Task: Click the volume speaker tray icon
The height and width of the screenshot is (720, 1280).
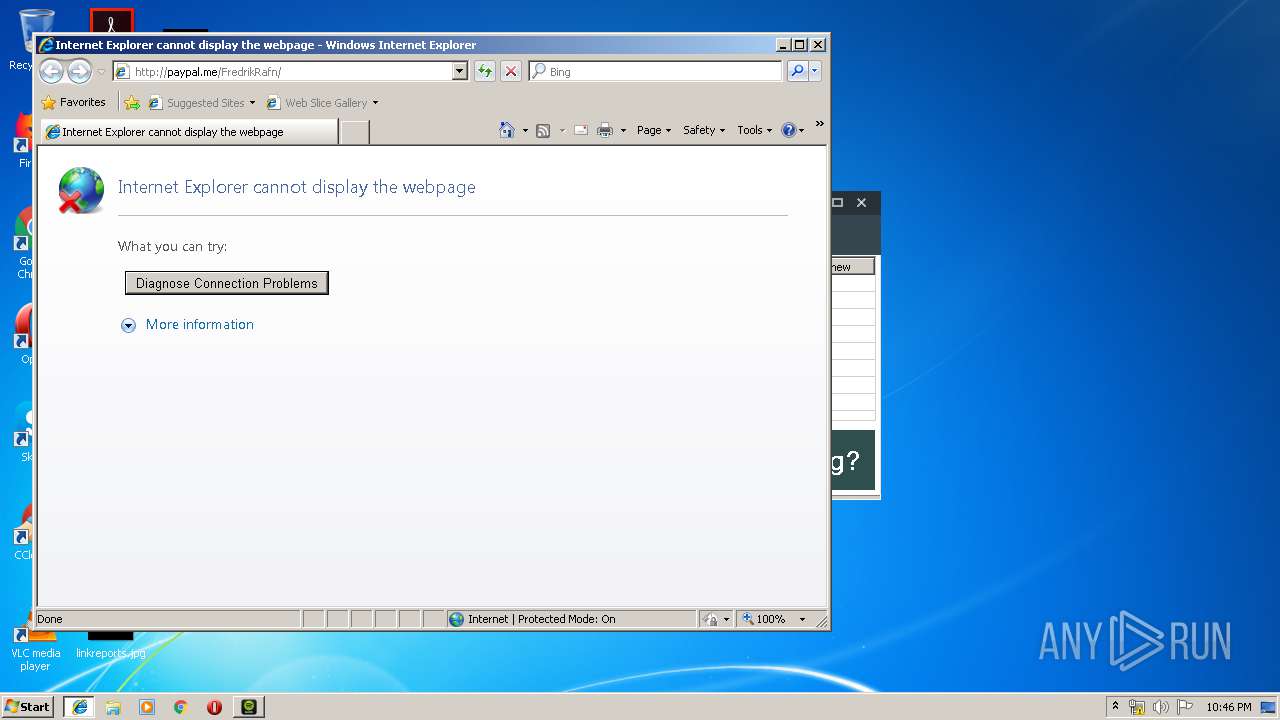Action: tap(1161, 707)
